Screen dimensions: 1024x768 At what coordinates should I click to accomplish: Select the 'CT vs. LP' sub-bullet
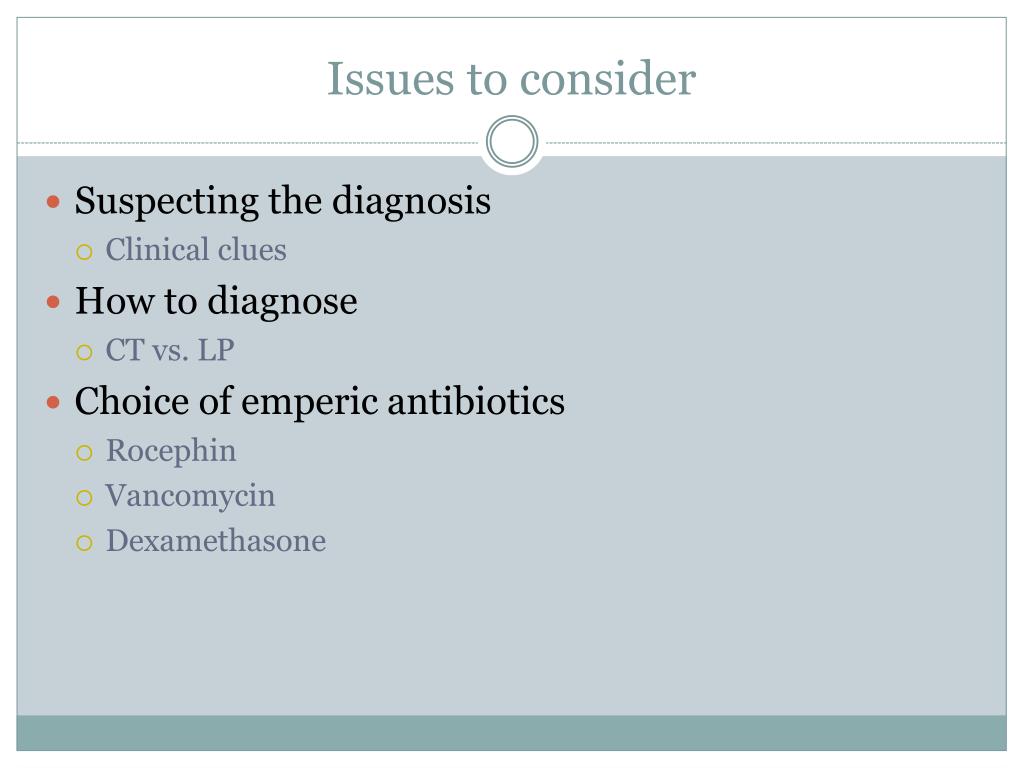click(170, 350)
